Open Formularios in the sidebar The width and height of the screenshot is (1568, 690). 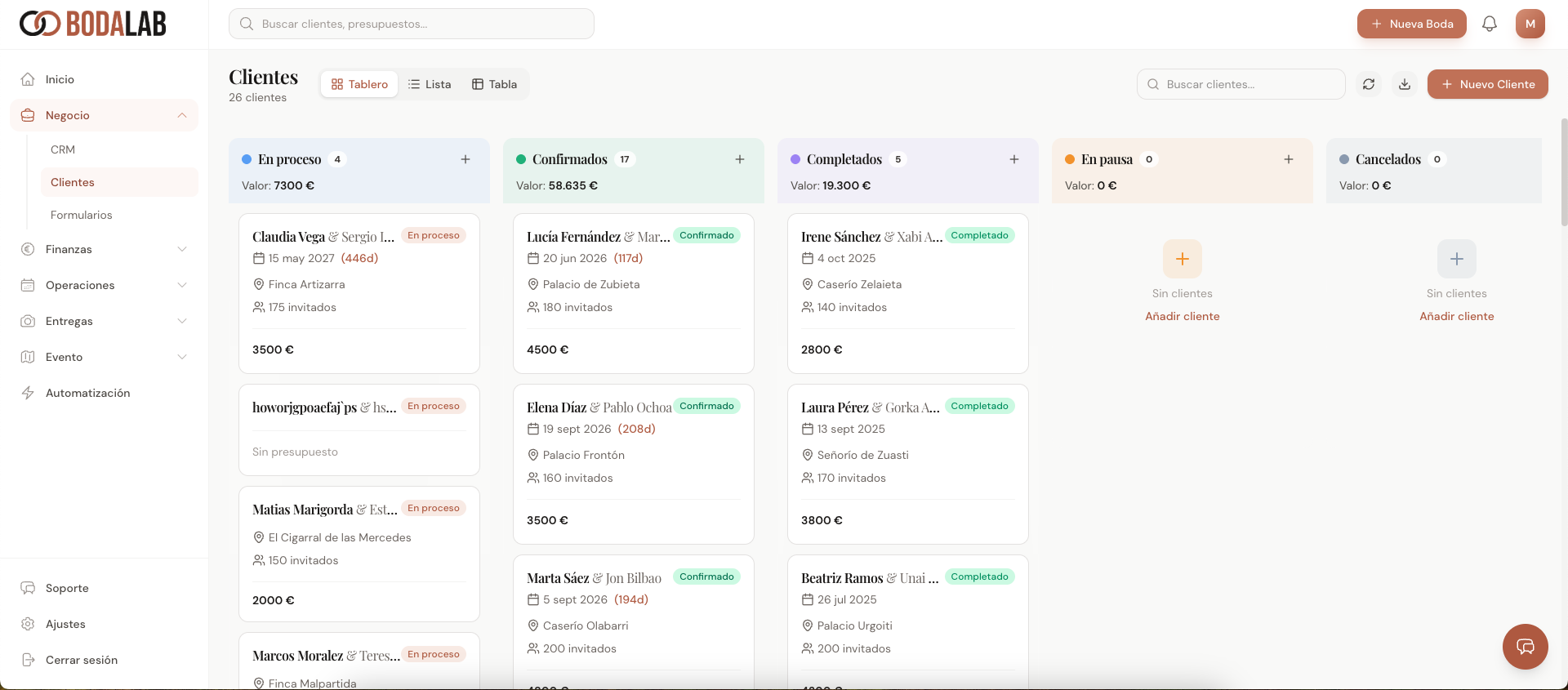pyautogui.click(x=82, y=215)
